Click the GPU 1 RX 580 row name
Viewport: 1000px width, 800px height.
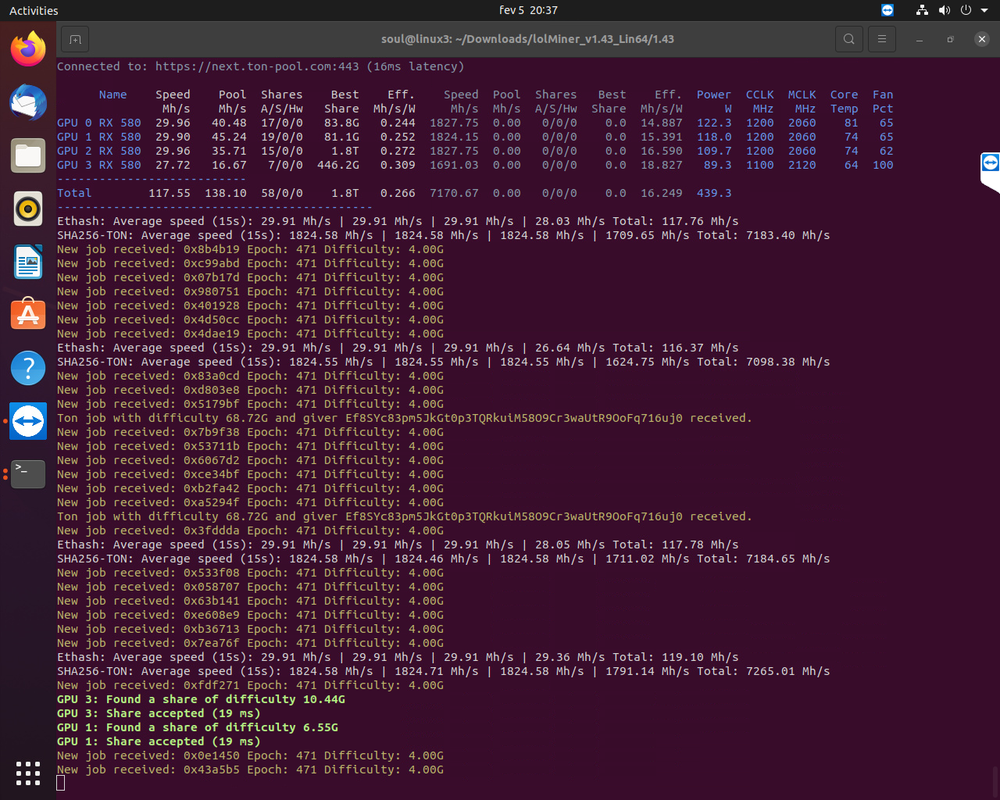pyautogui.click(x=99, y=137)
